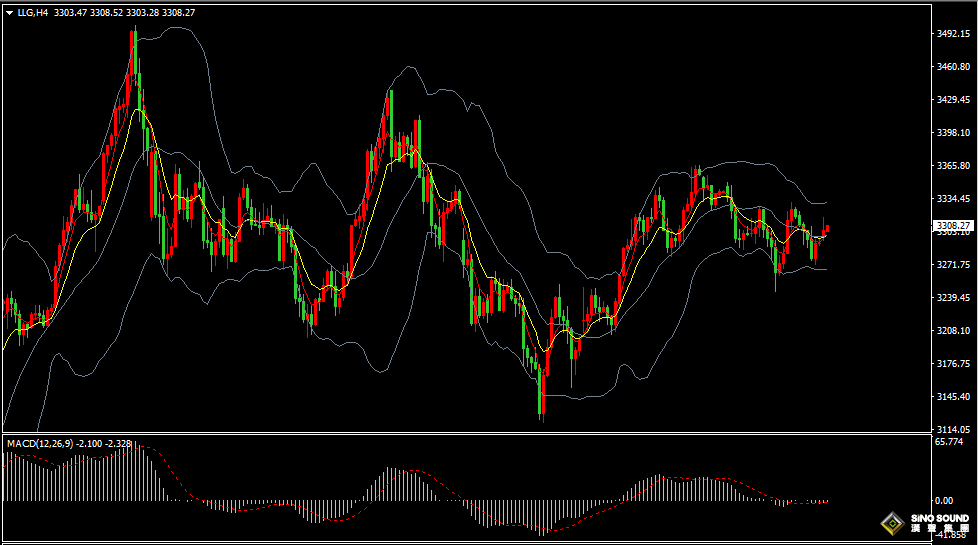Screen dimensions: 979x545
Task: Select the 3239.45 price scale label
Action: tap(952, 297)
